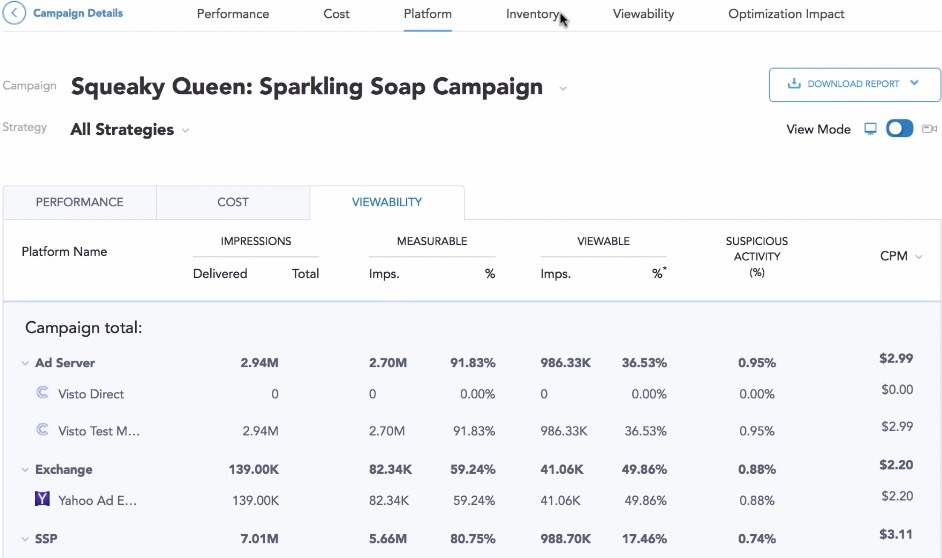Select the PERFORMANCE sub-tab

pos(80,202)
